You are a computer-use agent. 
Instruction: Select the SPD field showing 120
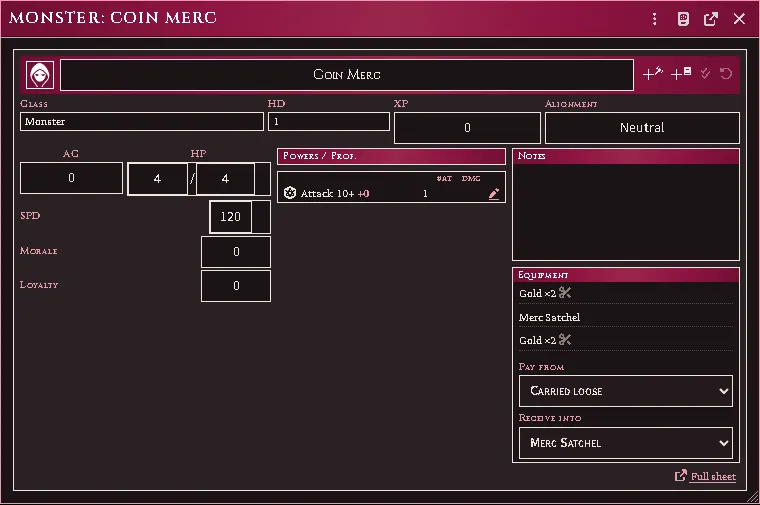coord(230,217)
